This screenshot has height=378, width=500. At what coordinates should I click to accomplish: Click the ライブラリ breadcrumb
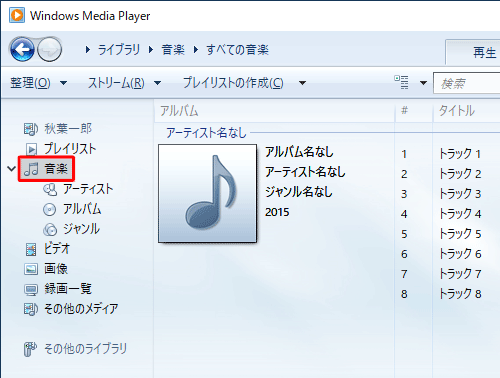[x=119, y=50]
